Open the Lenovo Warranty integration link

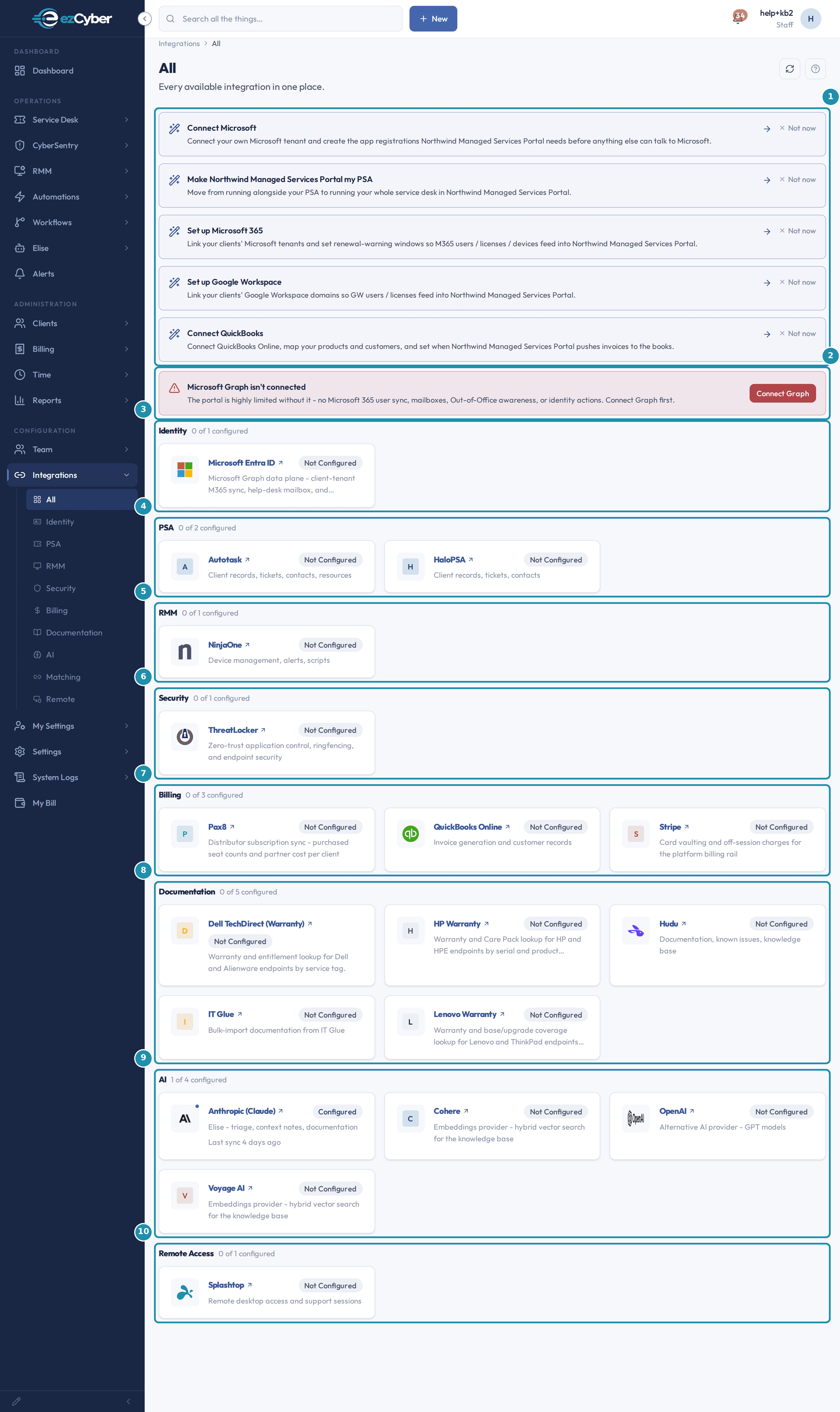pos(469,1015)
